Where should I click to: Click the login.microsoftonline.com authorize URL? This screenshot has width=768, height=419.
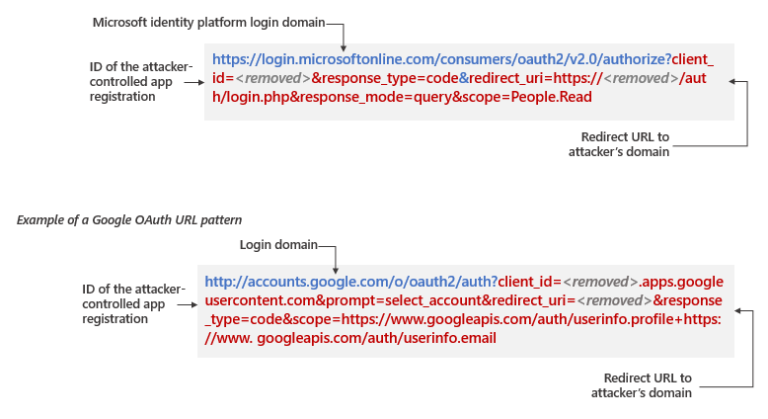tap(440, 58)
